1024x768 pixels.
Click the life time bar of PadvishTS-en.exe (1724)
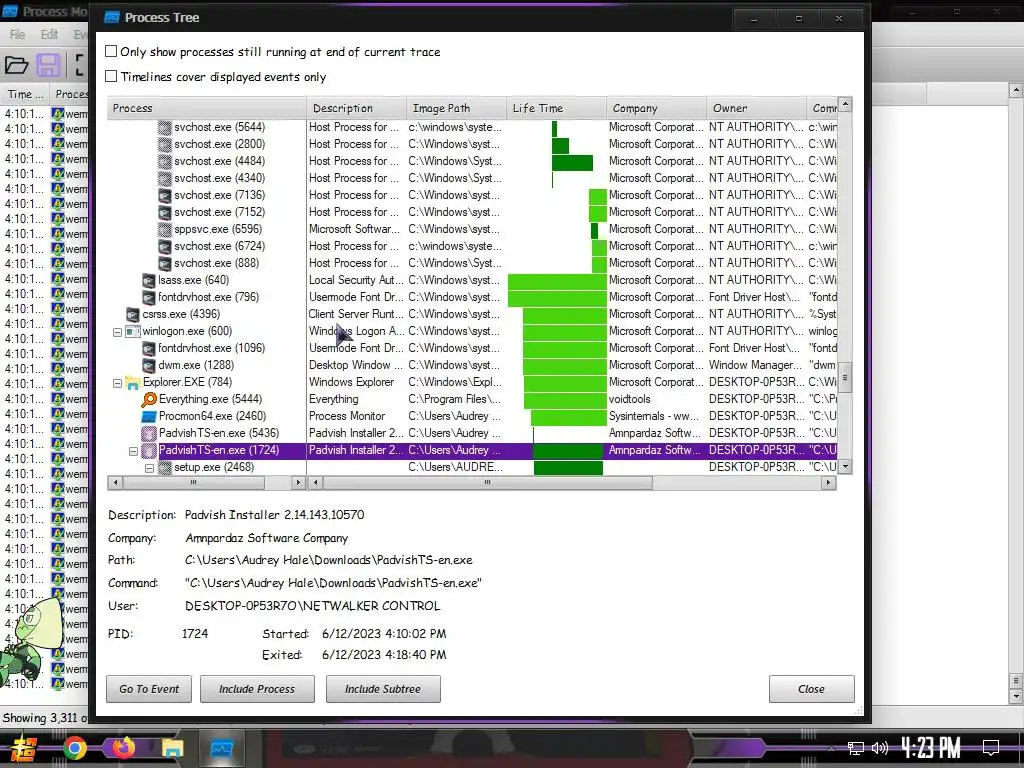point(568,450)
